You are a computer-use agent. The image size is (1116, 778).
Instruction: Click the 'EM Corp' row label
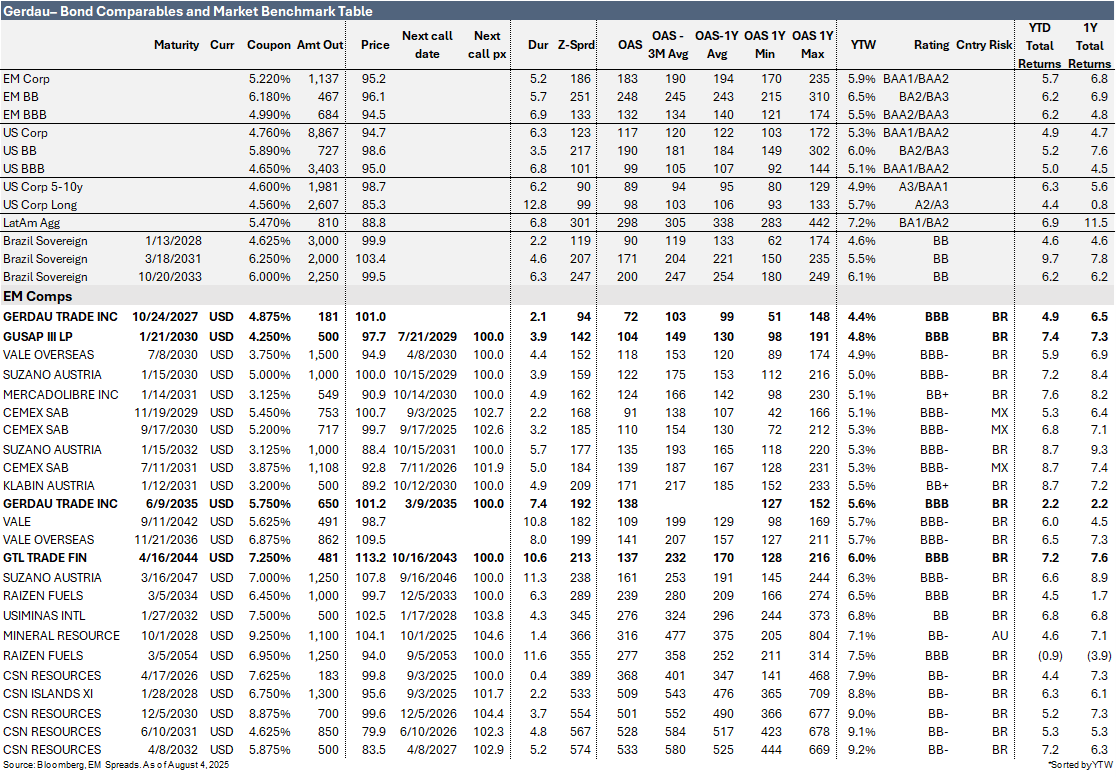(26, 79)
